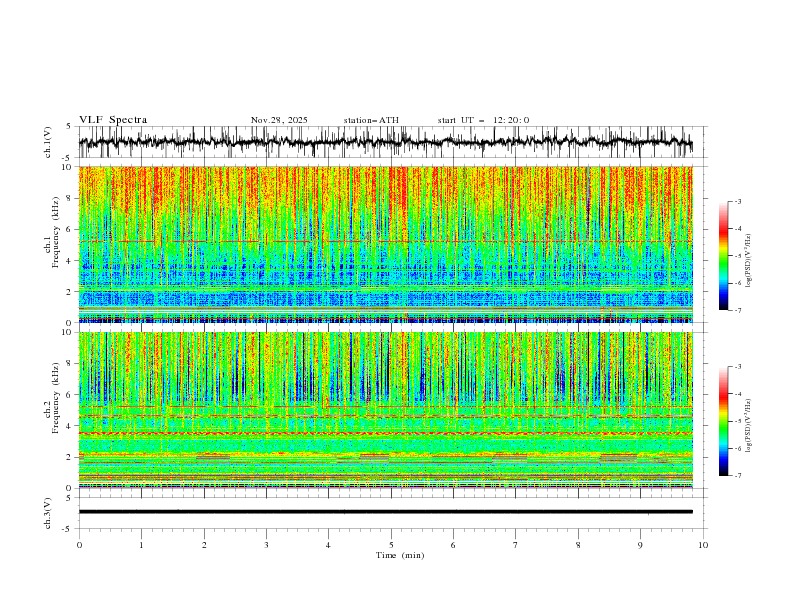Click the 'Time (min)' axis label
This screenshot has width=792, height=612.
pyautogui.click(x=400, y=555)
